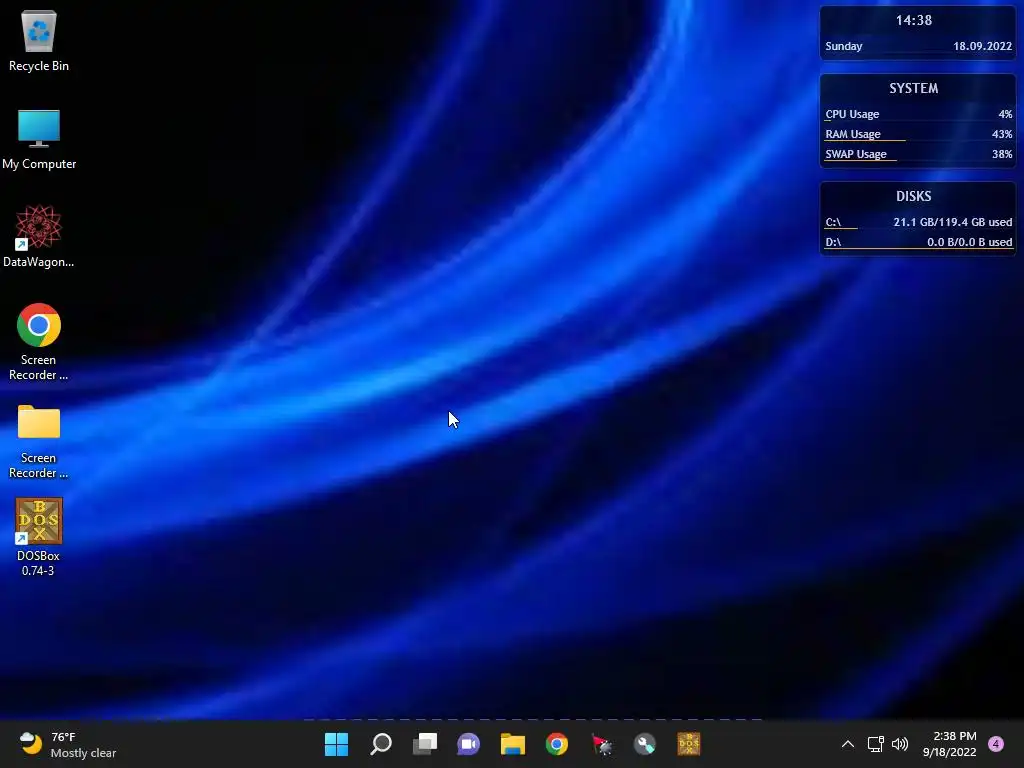Click the Sunday date line in widget
The width and height of the screenshot is (1024, 768).
tap(918, 46)
